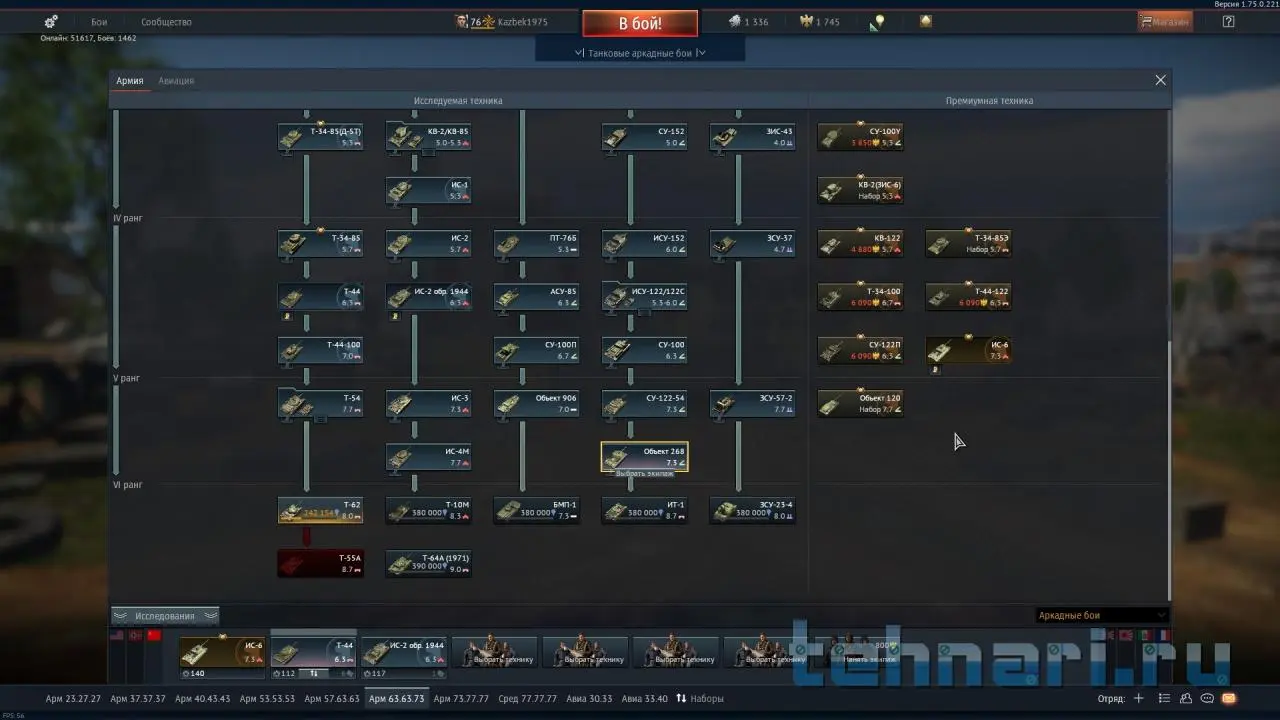This screenshot has width=1280, height=720.
Task: Open the Бои menu
Action: tap(99, 22)
